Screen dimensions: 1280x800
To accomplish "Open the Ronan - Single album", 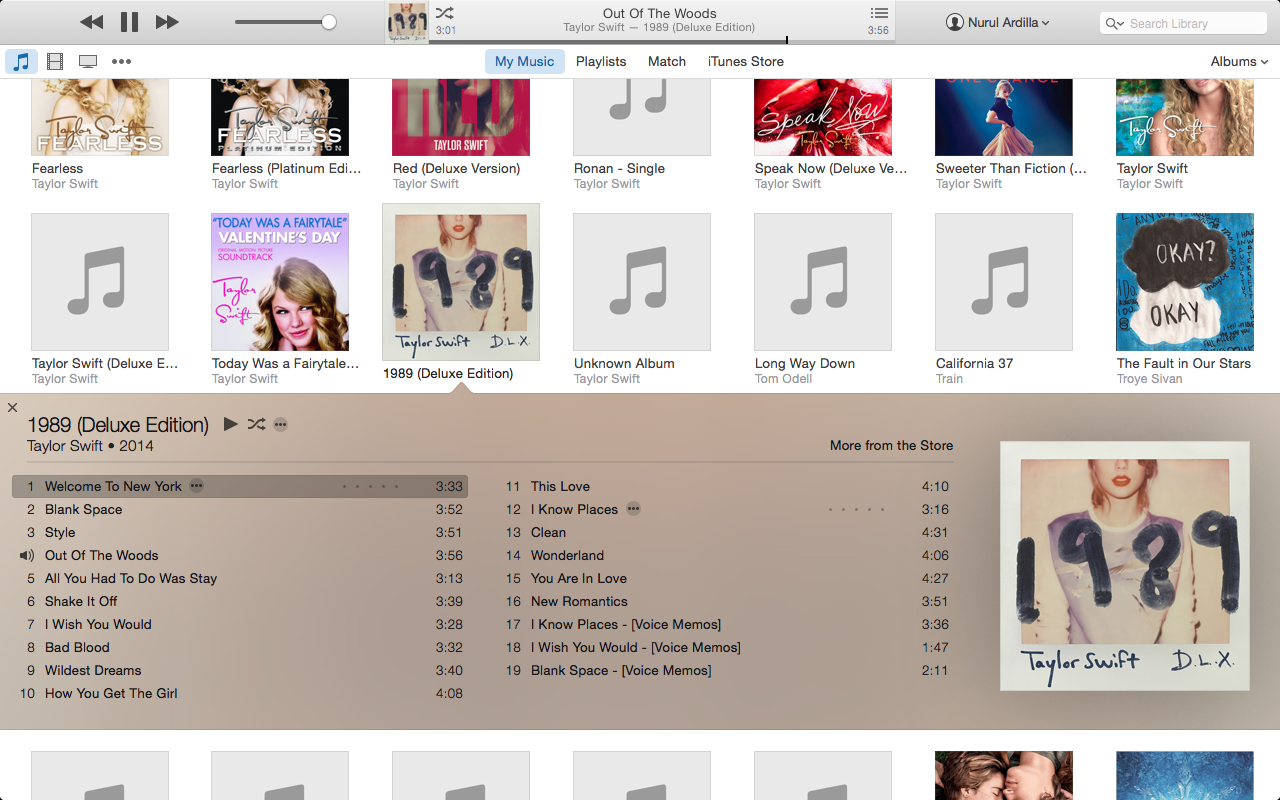I will (x=642, y=117).
